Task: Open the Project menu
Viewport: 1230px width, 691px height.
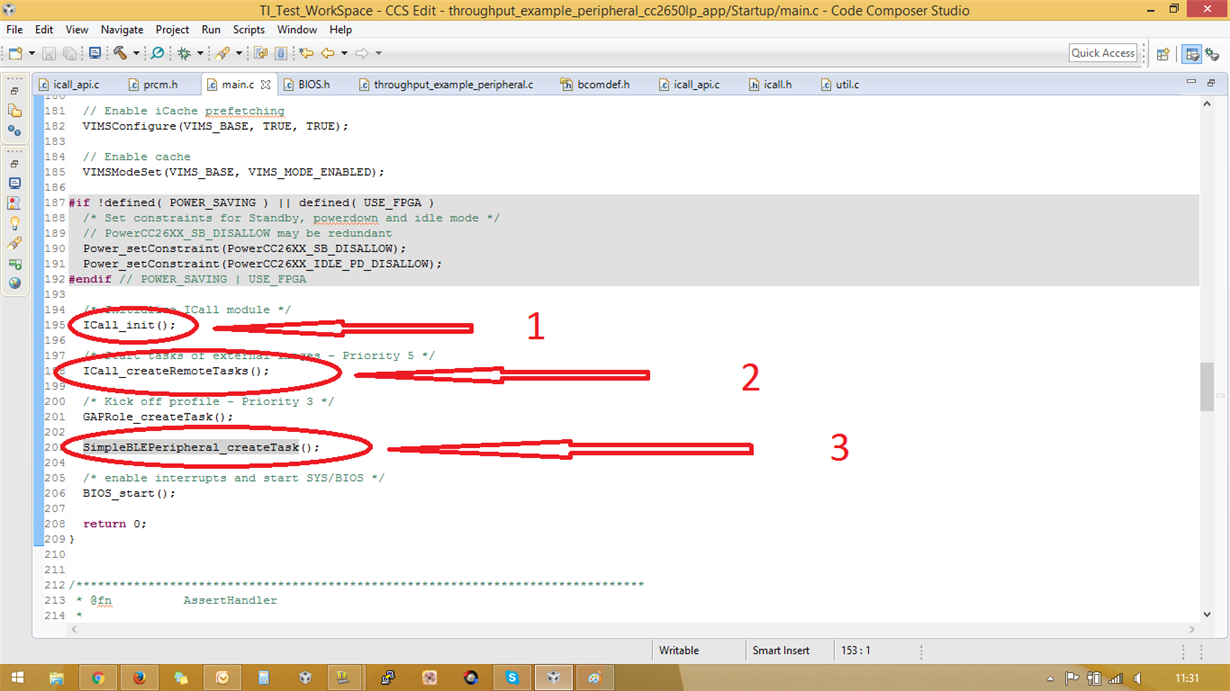Action: 172,30
